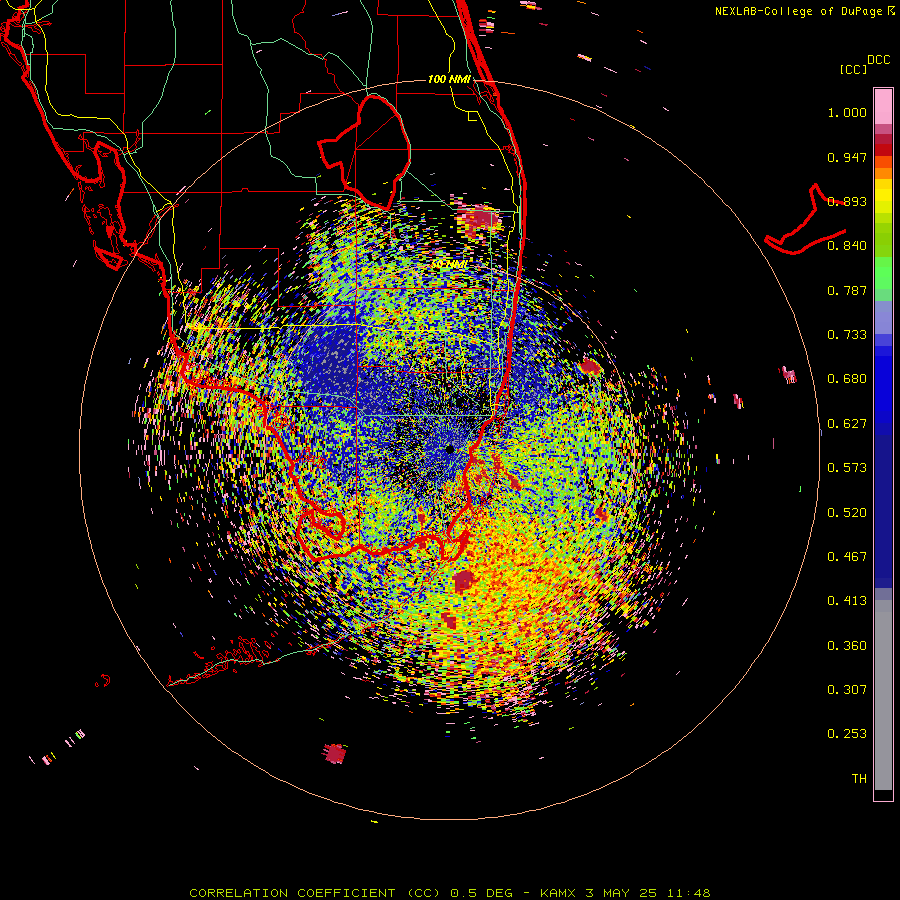Select the 0.787 scale value

[x=847, y=290]
